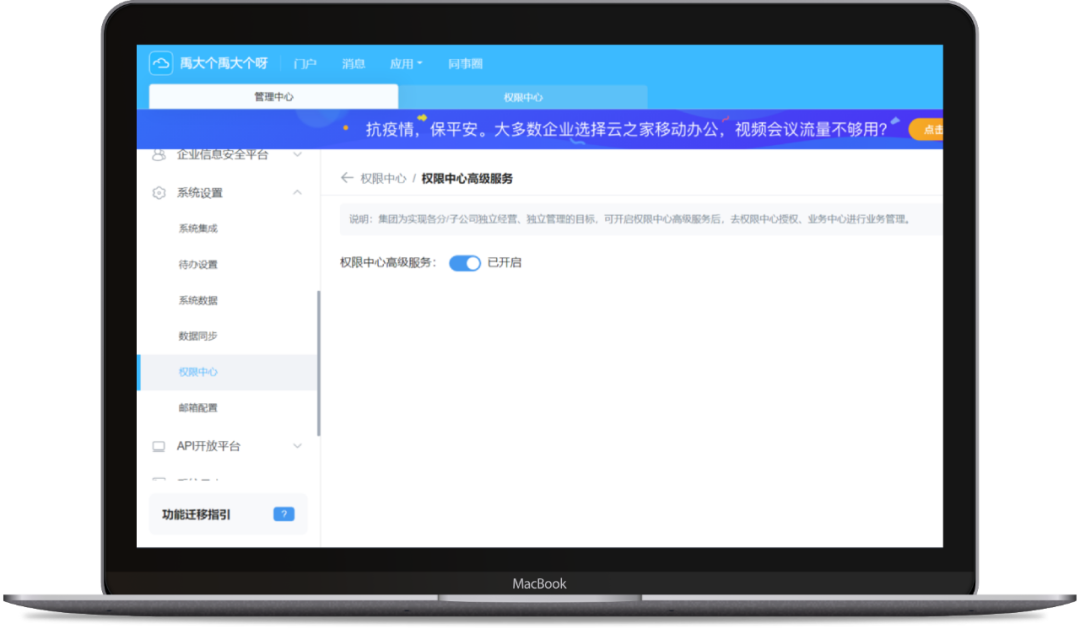Click the 权限中心 breadcrumb link
Image resolution: width=1080 pixels, height=629 pixels.
click(x=383, y=178)
